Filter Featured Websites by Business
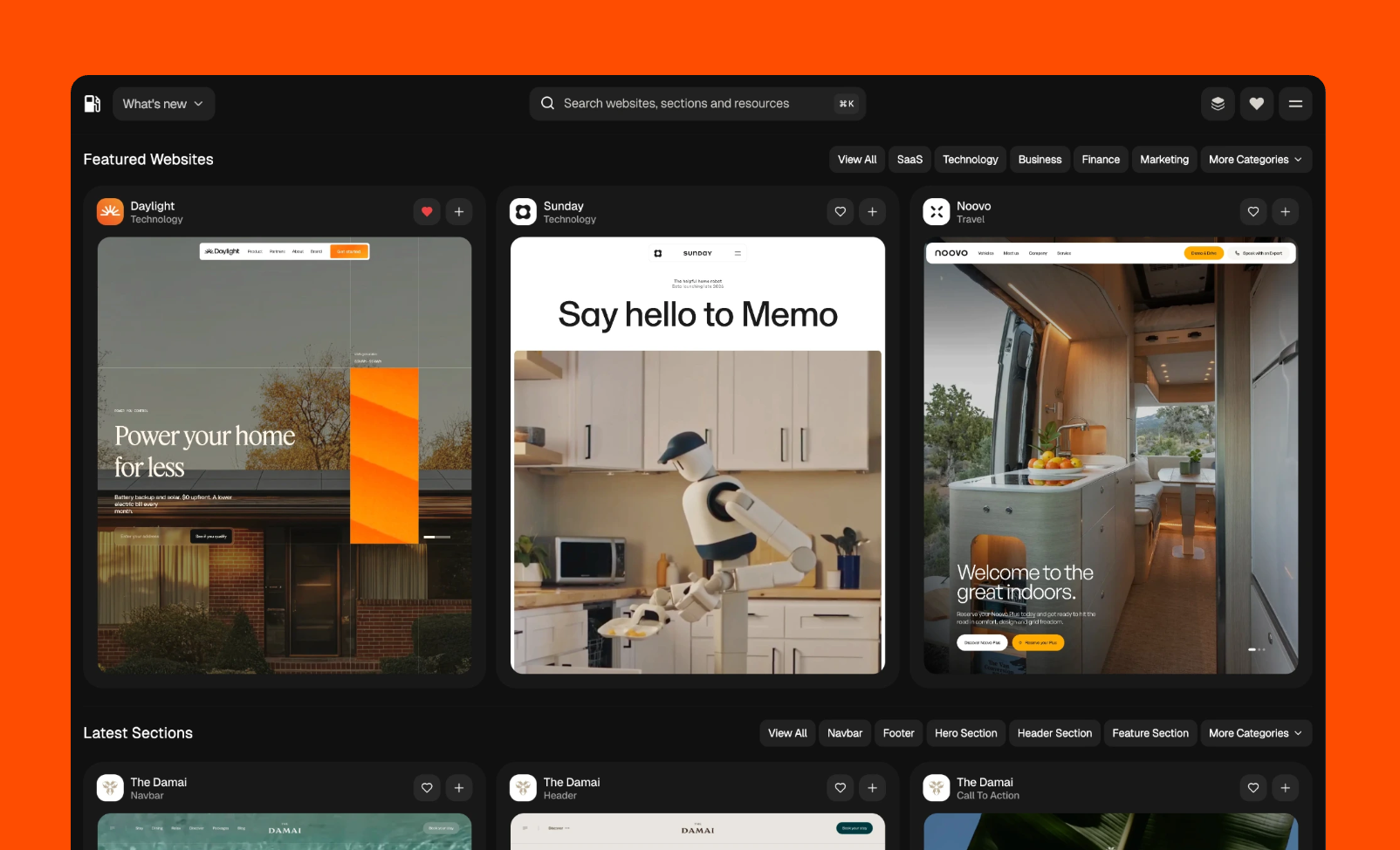 point(1040,160)
